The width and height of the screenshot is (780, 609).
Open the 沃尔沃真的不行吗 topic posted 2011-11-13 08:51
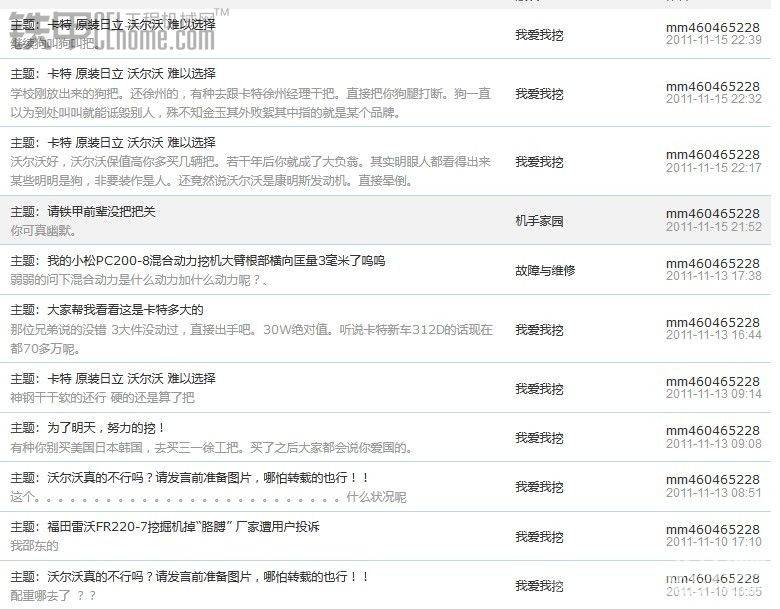tap(208, 478)
